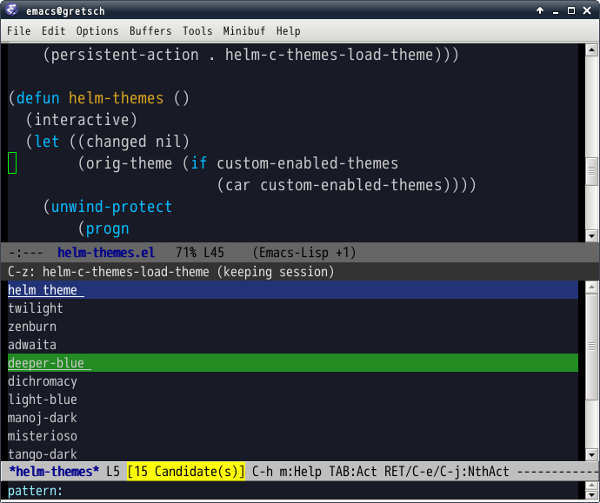Click the minibuffer scrollbar's small up arrow
This screenshot has height=503, width=600.
click(592, 485)
